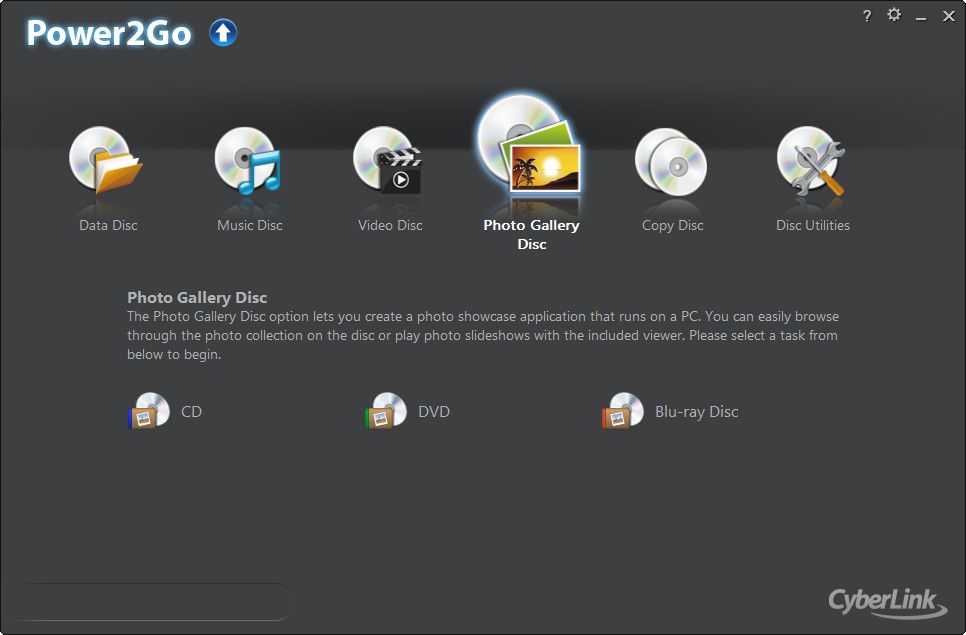The height and width of the screenshot is (635, 966).
Task: Click the Power2Go title logo
Action: (x=109, y=33)
